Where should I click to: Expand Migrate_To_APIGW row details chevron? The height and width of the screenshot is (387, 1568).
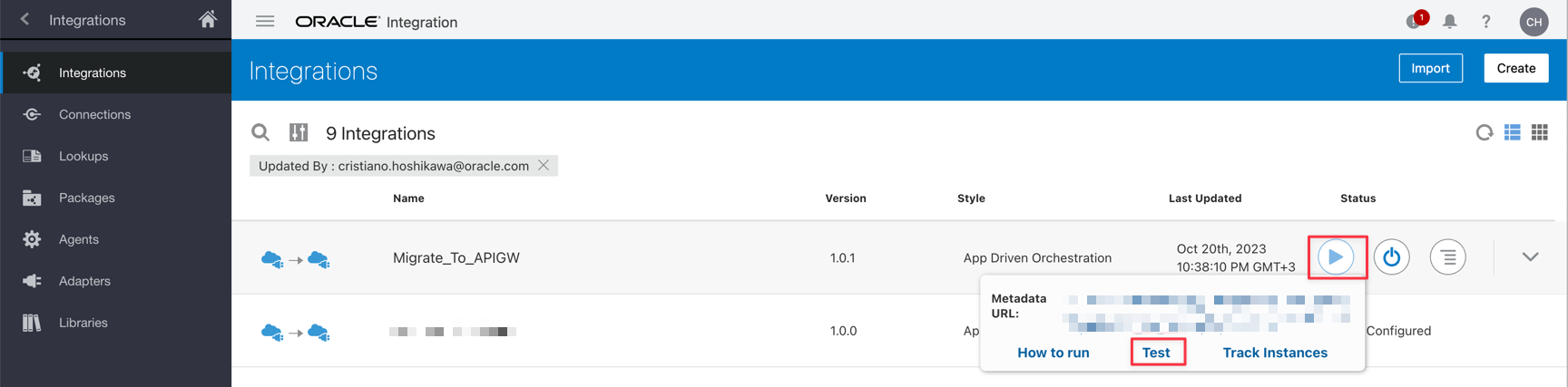1530,257
